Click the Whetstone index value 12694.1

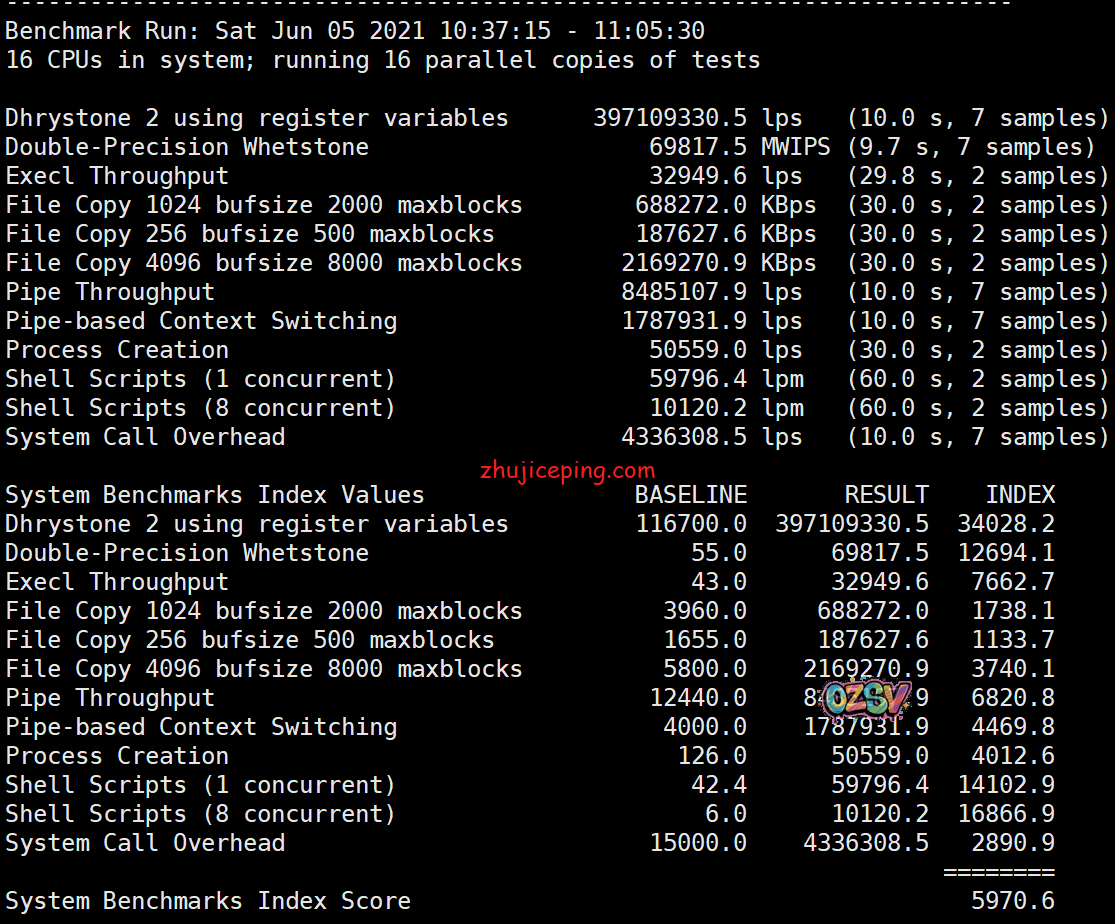[x=1013, y=553]
